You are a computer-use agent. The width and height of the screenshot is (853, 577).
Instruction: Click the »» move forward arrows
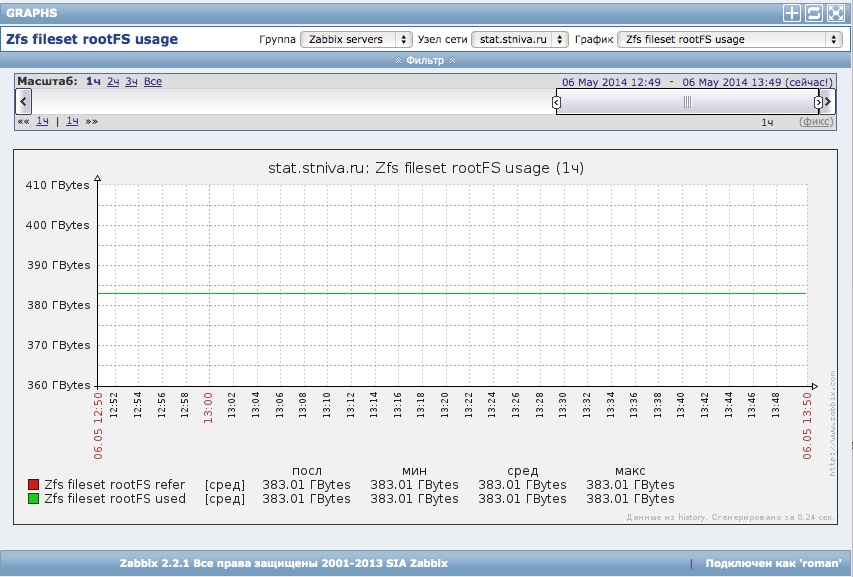click(91, 121)
